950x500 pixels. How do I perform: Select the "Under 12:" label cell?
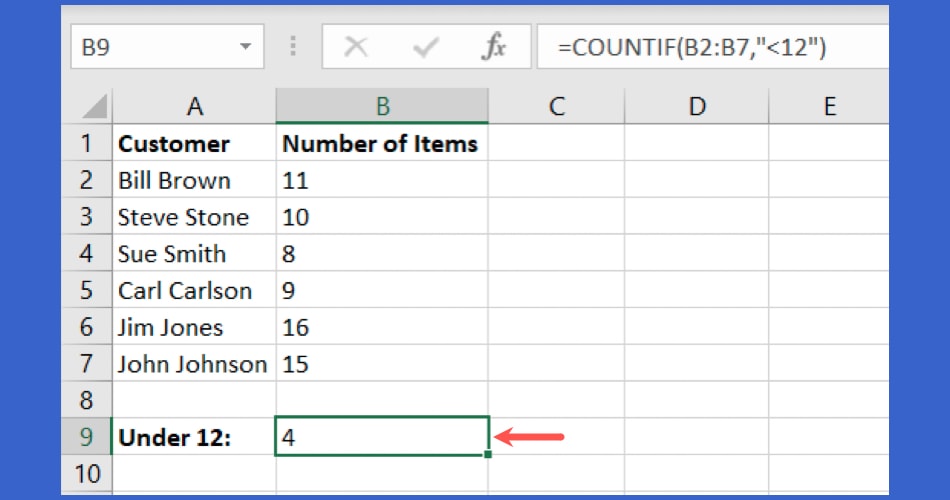(194, 437)
